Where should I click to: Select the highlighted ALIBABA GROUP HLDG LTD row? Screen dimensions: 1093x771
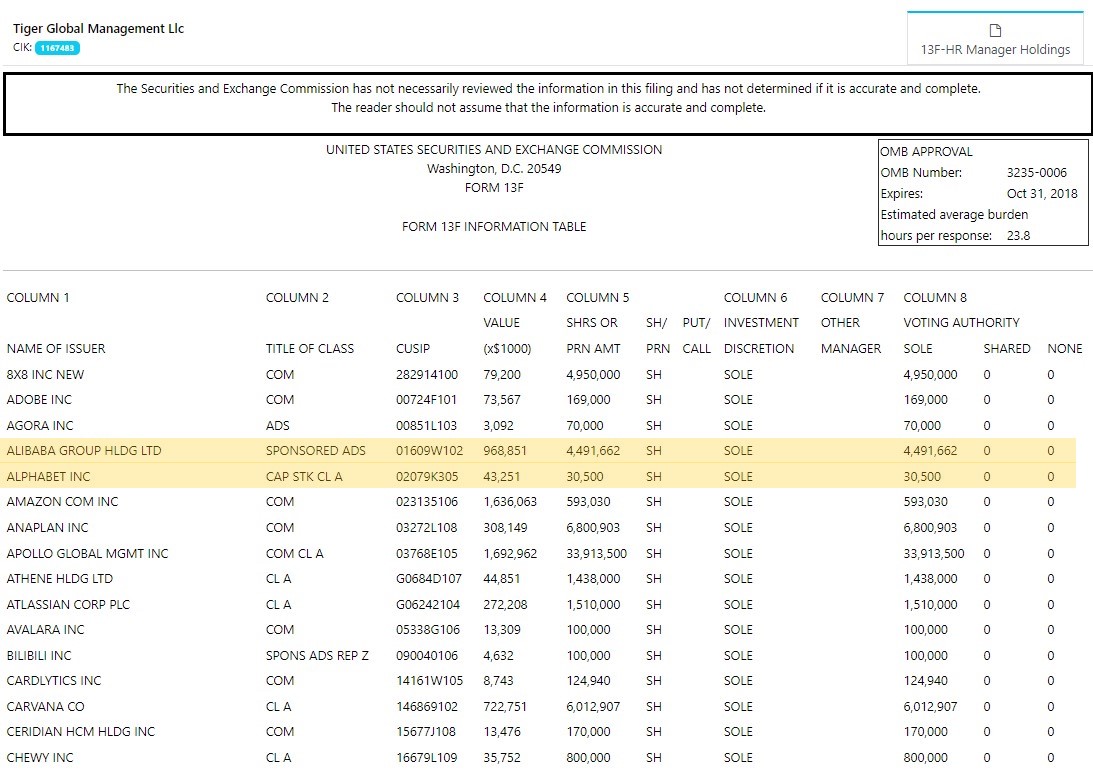(x=540, y=451)
